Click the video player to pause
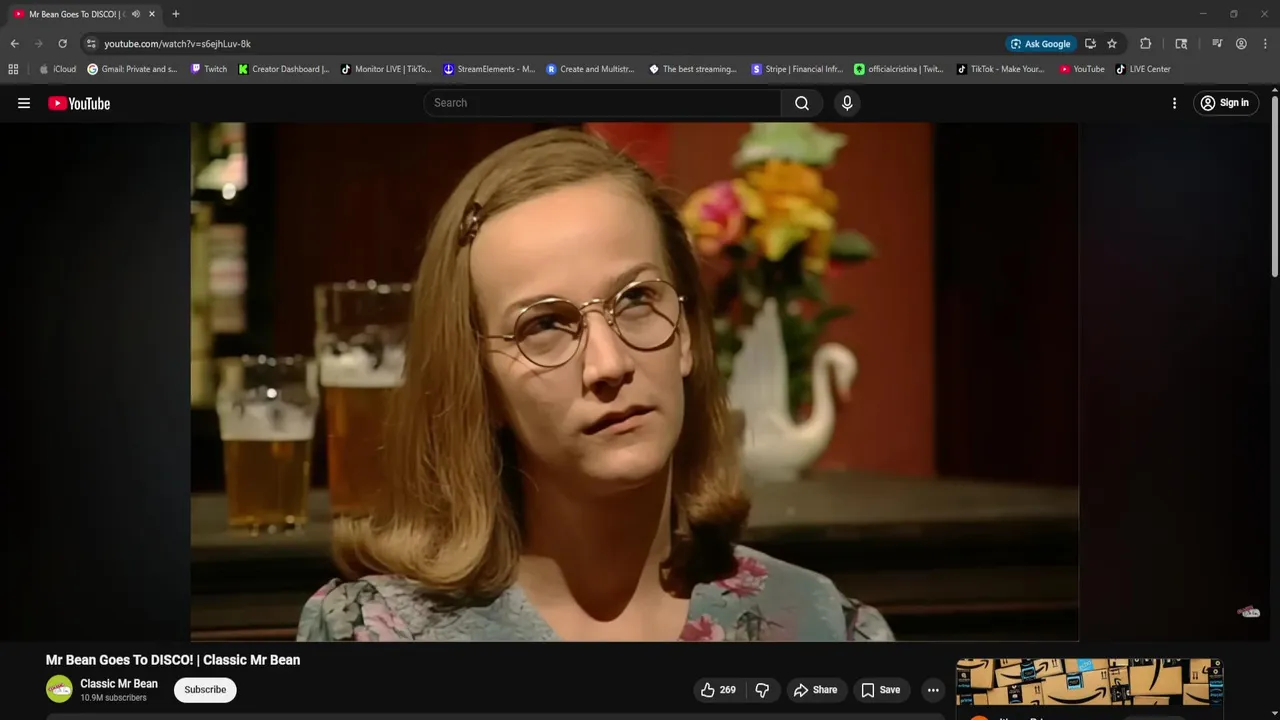 click(x=634, y=381)
